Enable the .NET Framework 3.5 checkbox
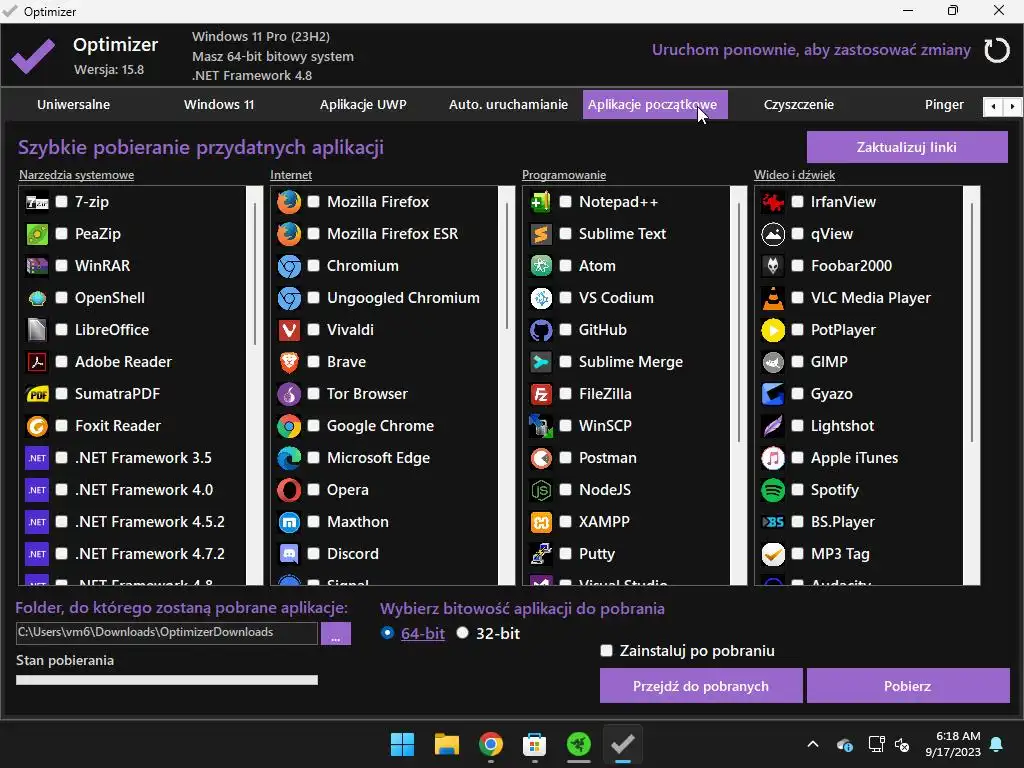 61,457
